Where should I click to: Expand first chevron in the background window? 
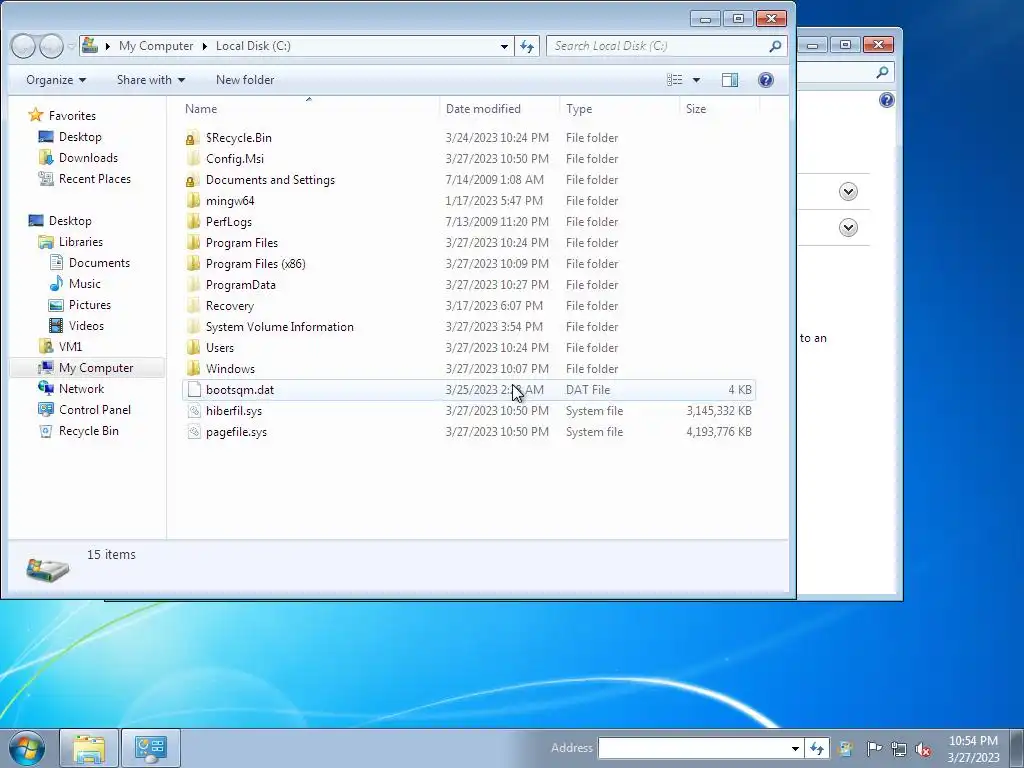coord(848,191)
